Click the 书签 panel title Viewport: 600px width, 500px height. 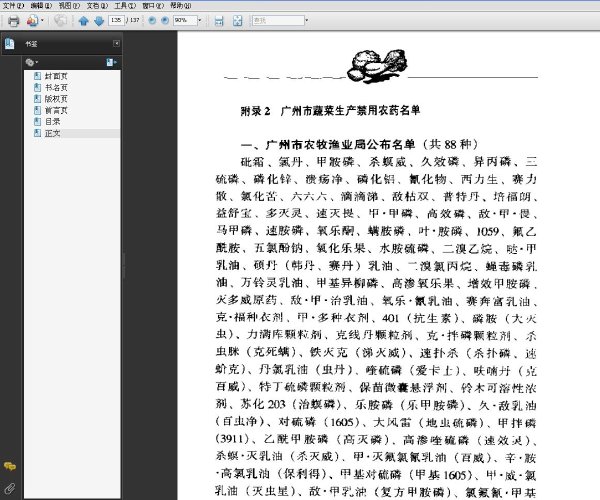point(31,44)
